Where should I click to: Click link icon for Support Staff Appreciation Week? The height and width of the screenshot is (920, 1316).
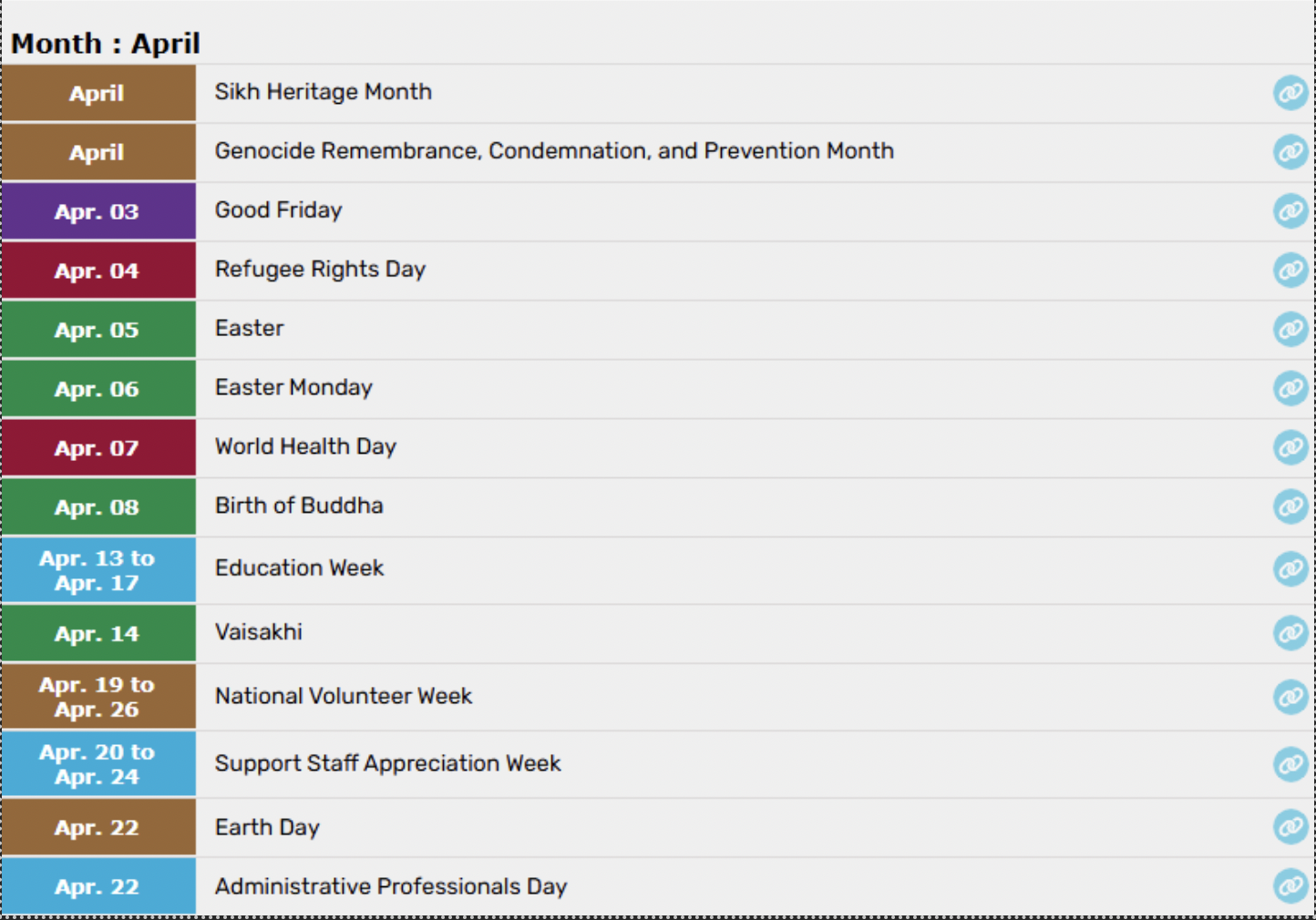[1290, 764]
